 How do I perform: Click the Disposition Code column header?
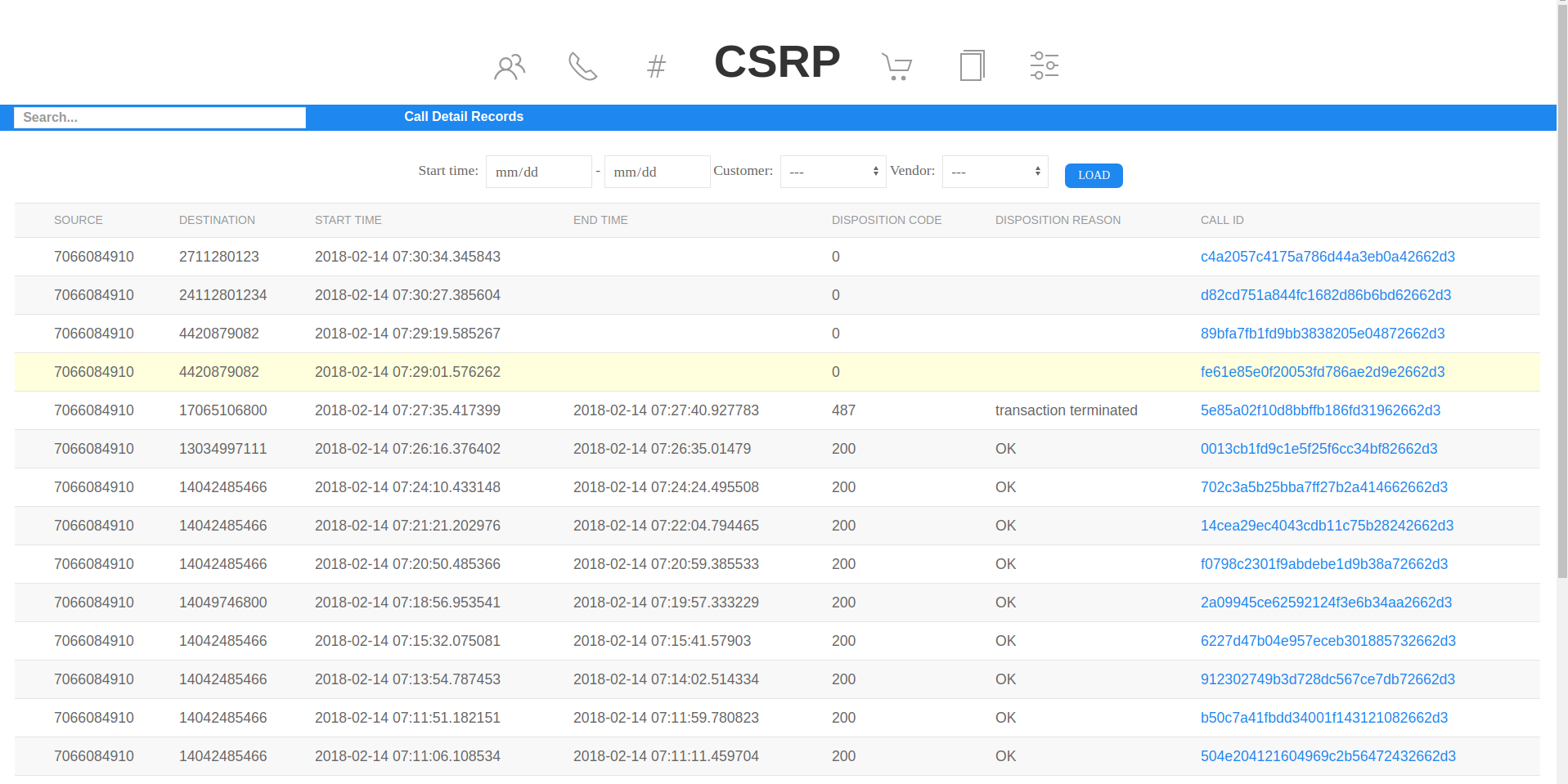click(x=886, y=220)
